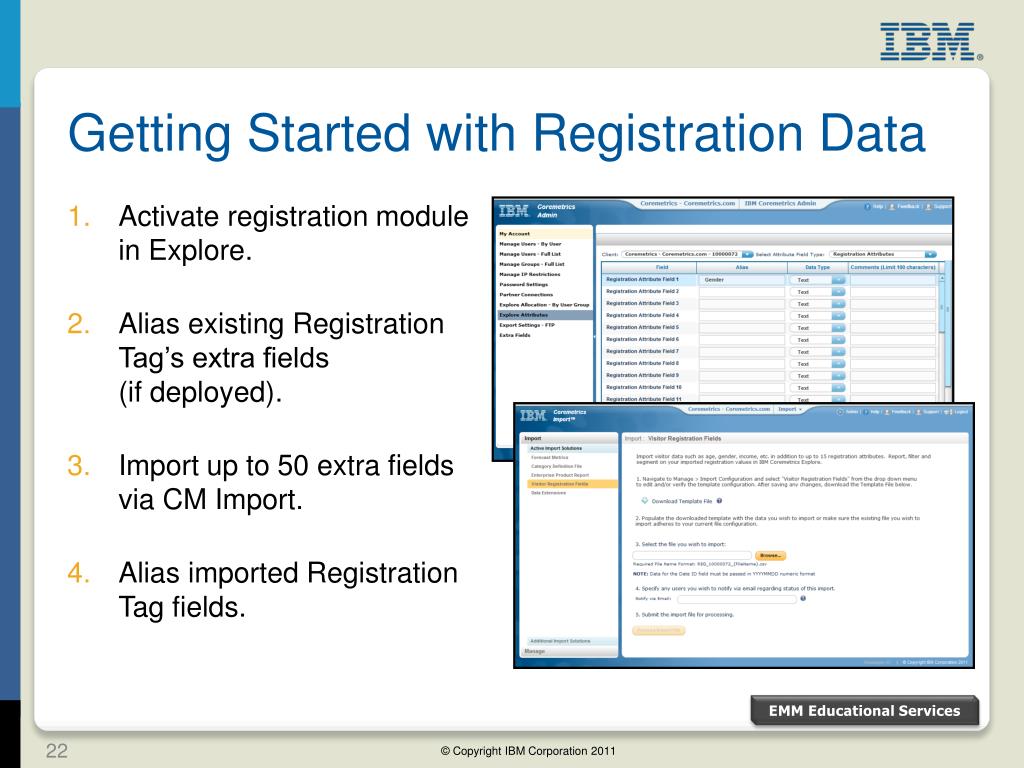
Task: Select Visitor Registration Fields in Import sidebar
Action: click(571, 484)
